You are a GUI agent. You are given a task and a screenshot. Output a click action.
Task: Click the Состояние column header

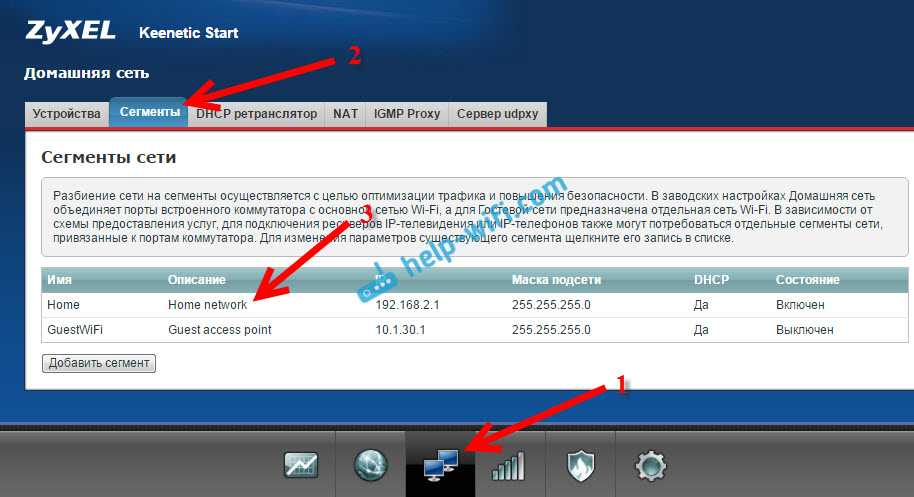[806, 279]
